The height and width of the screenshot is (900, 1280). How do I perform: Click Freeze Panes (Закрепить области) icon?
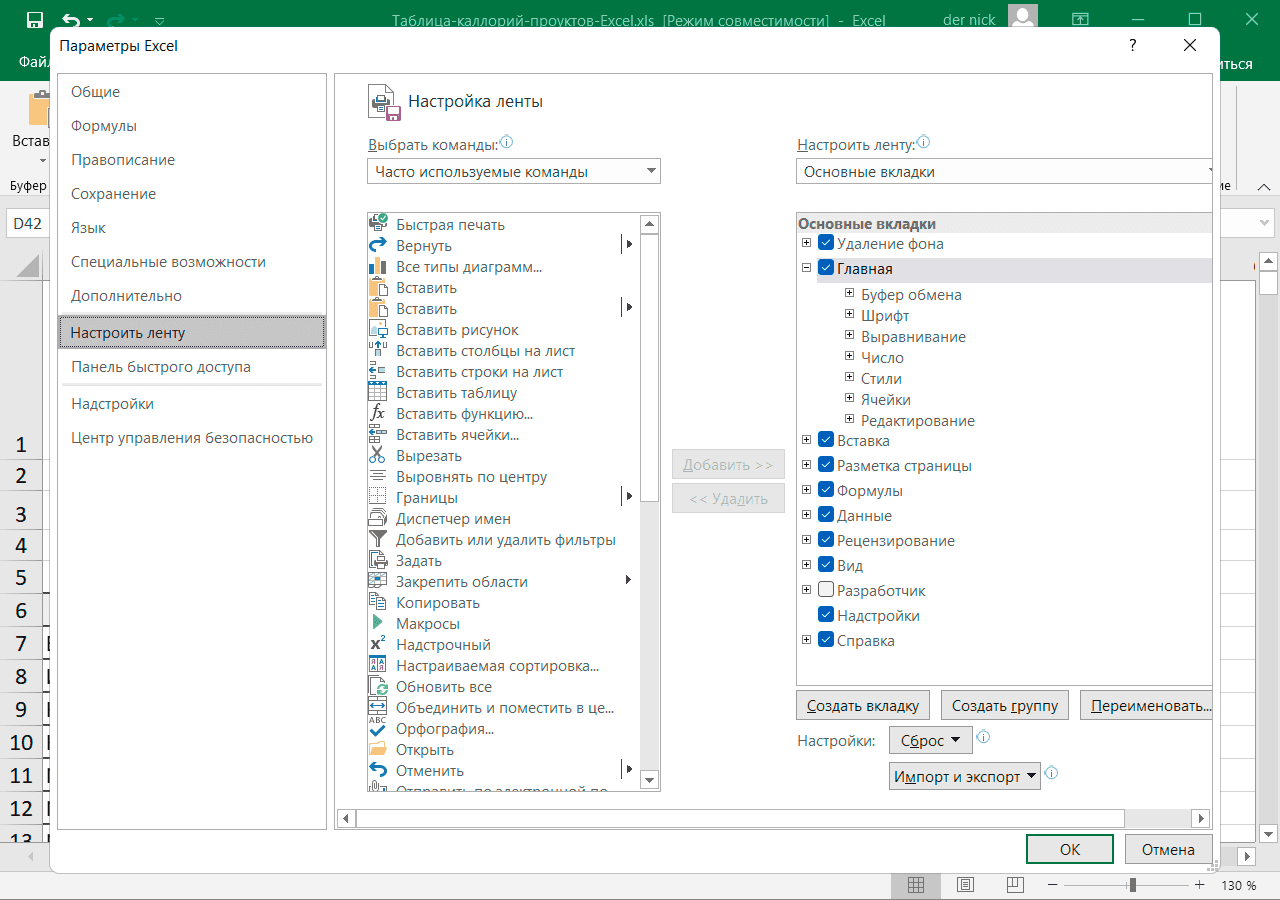point(378,581)
